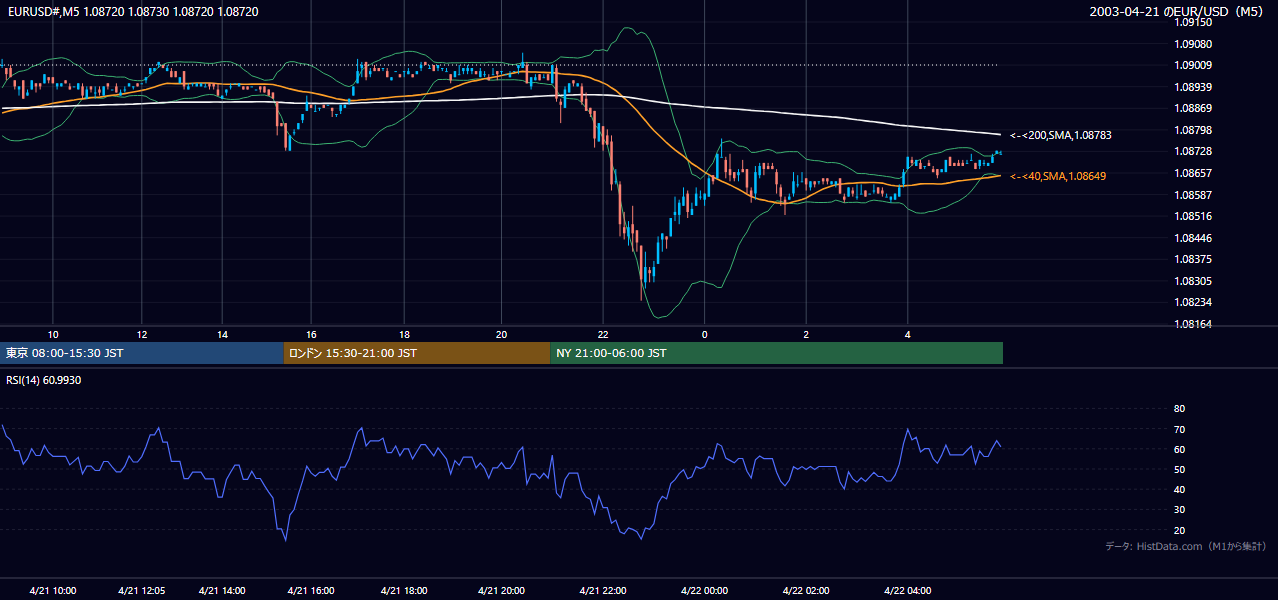
Task: Click bottom time label 4/21 18:00
Action: pos(404,590)
